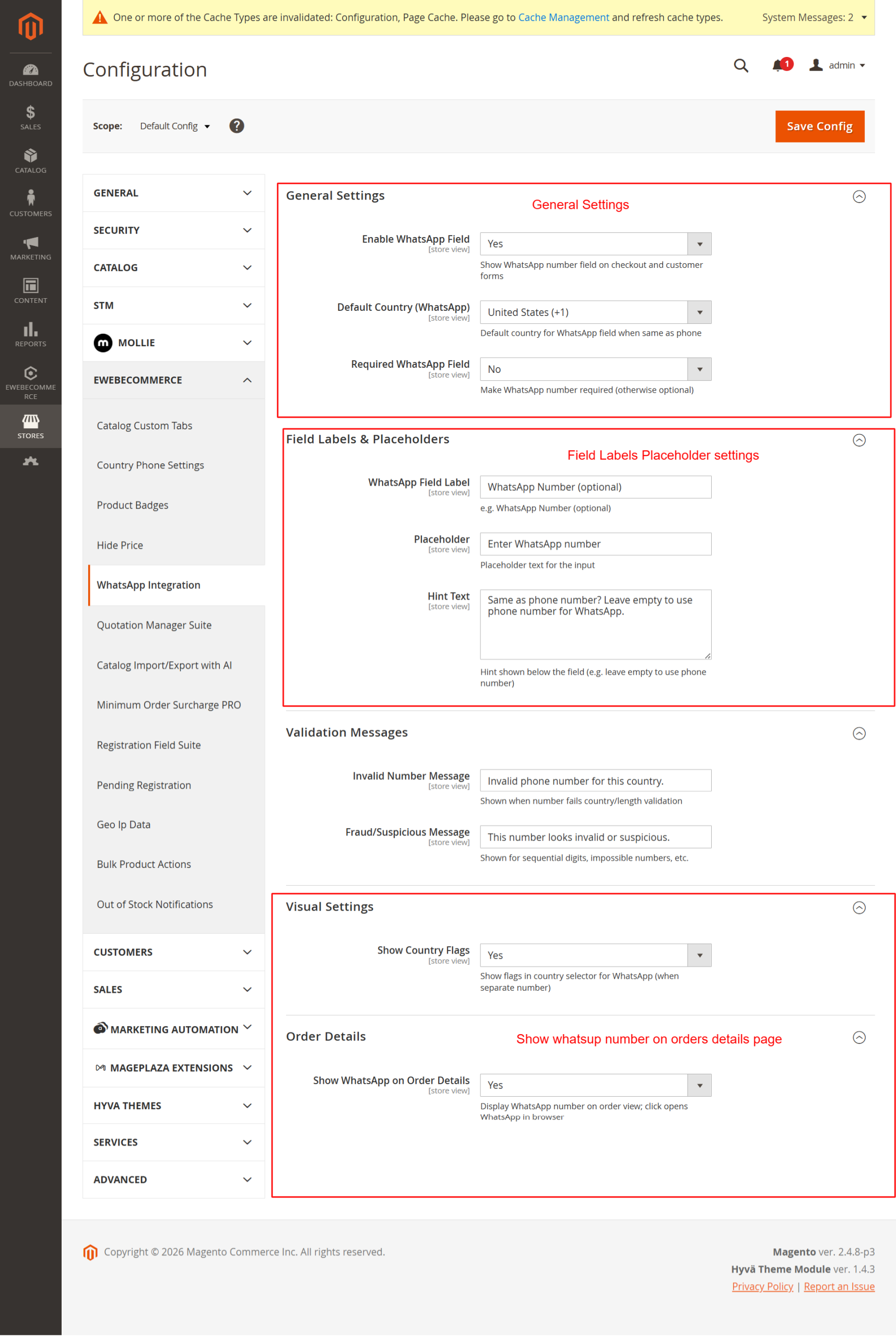This screenshot has height=1337, width=896.
Task: Open the notifications bell icon
Action: point(779,66)
